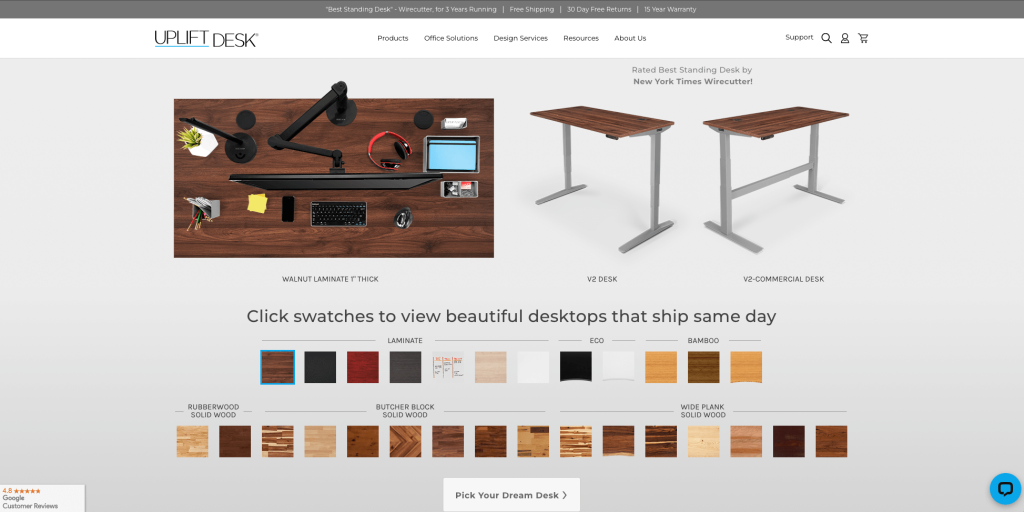1024x512 pixels.
Task: Click the Pick Your Dream Desk button
Action: click(x=511, y=495)
